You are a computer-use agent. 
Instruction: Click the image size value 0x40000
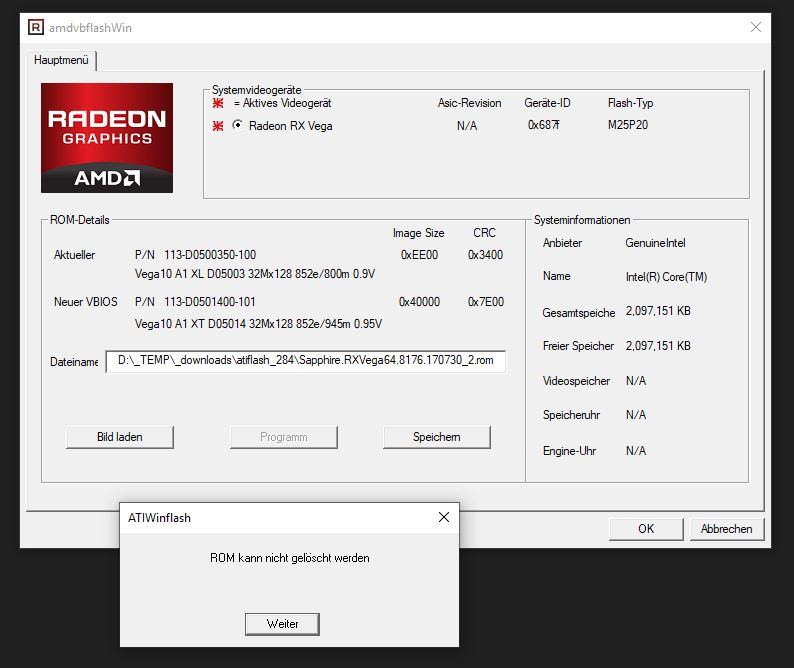tap(419, 302)
